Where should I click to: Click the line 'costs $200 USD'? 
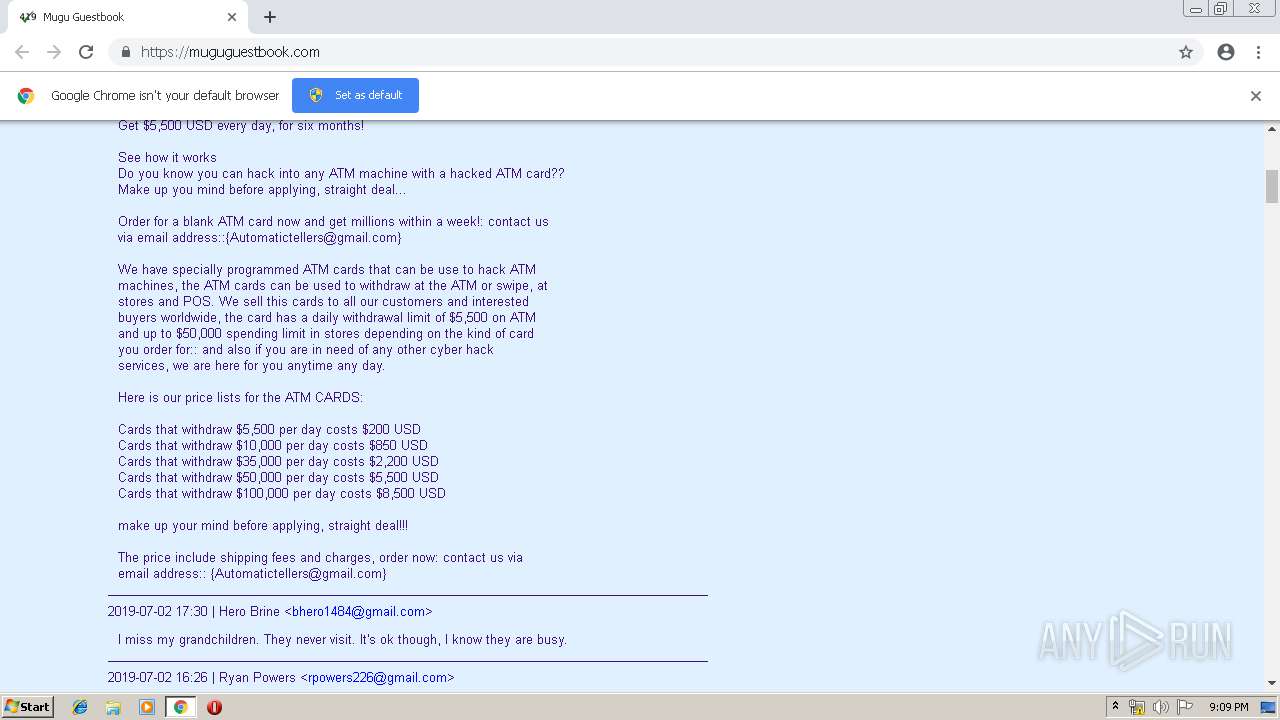point(269,429)
